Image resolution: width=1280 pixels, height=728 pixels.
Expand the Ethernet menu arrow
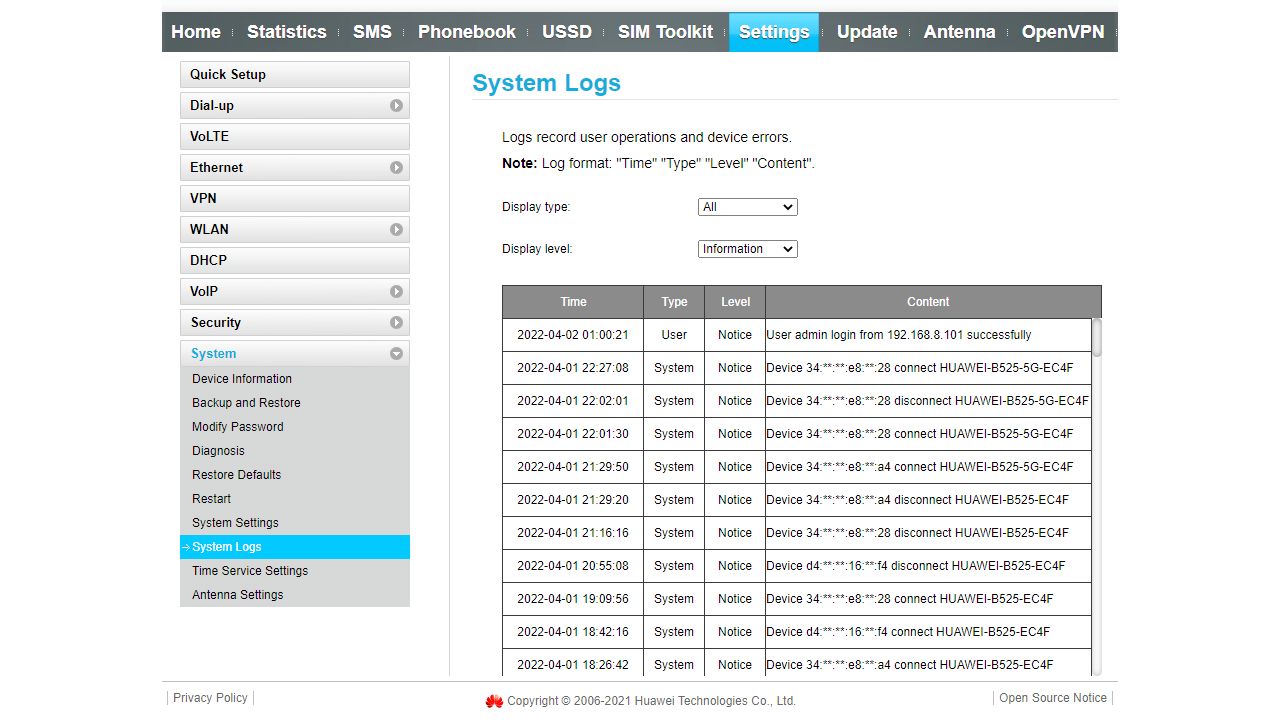(x=396, y=167)
